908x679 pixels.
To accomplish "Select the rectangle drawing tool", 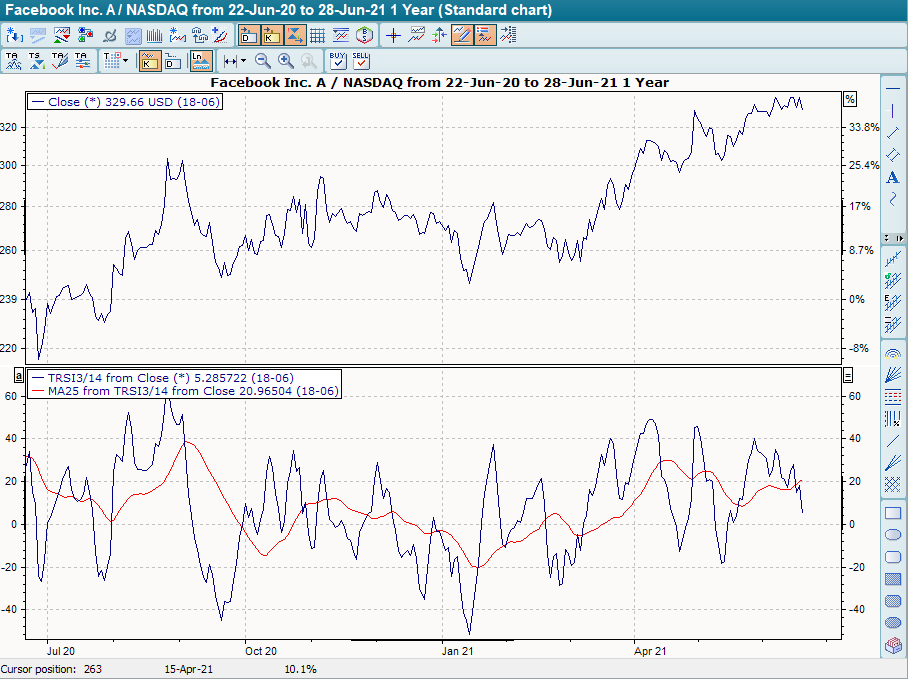I will coord(893,513).
